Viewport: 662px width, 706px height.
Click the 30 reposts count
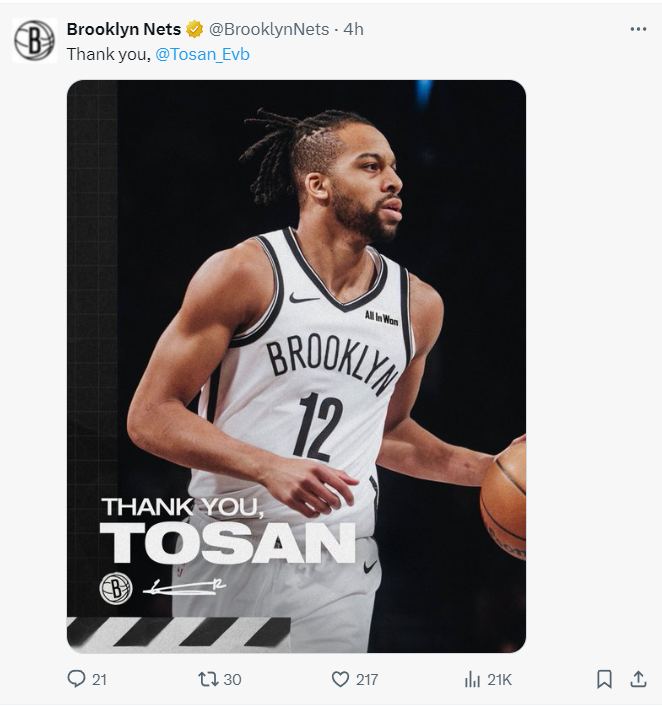pyautogui.click(x=232, y=680)
